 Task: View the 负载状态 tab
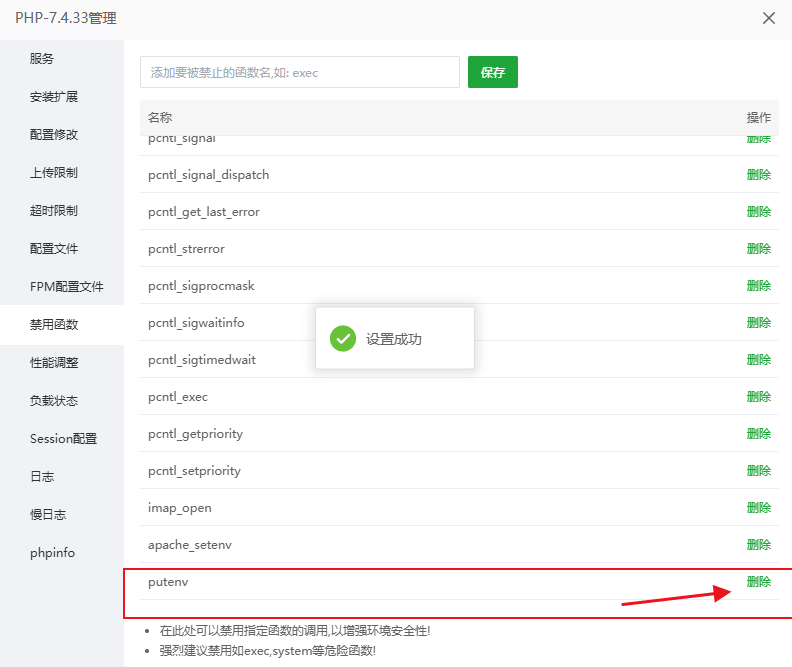(x=54, y=400)
